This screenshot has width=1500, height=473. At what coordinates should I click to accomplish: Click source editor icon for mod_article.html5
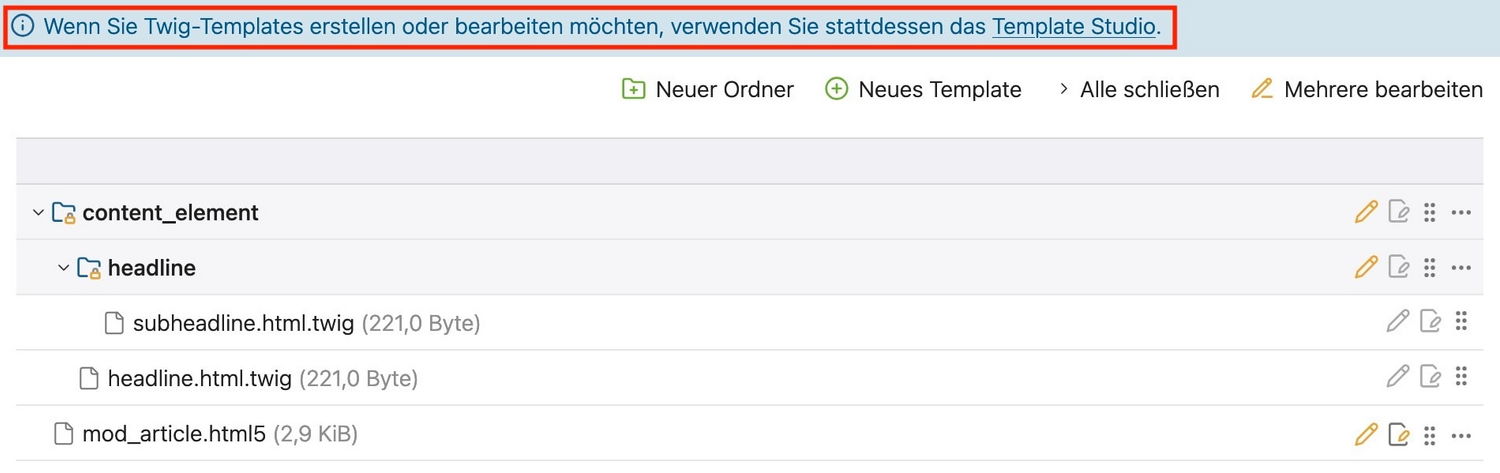click(x=1399, y=434)
